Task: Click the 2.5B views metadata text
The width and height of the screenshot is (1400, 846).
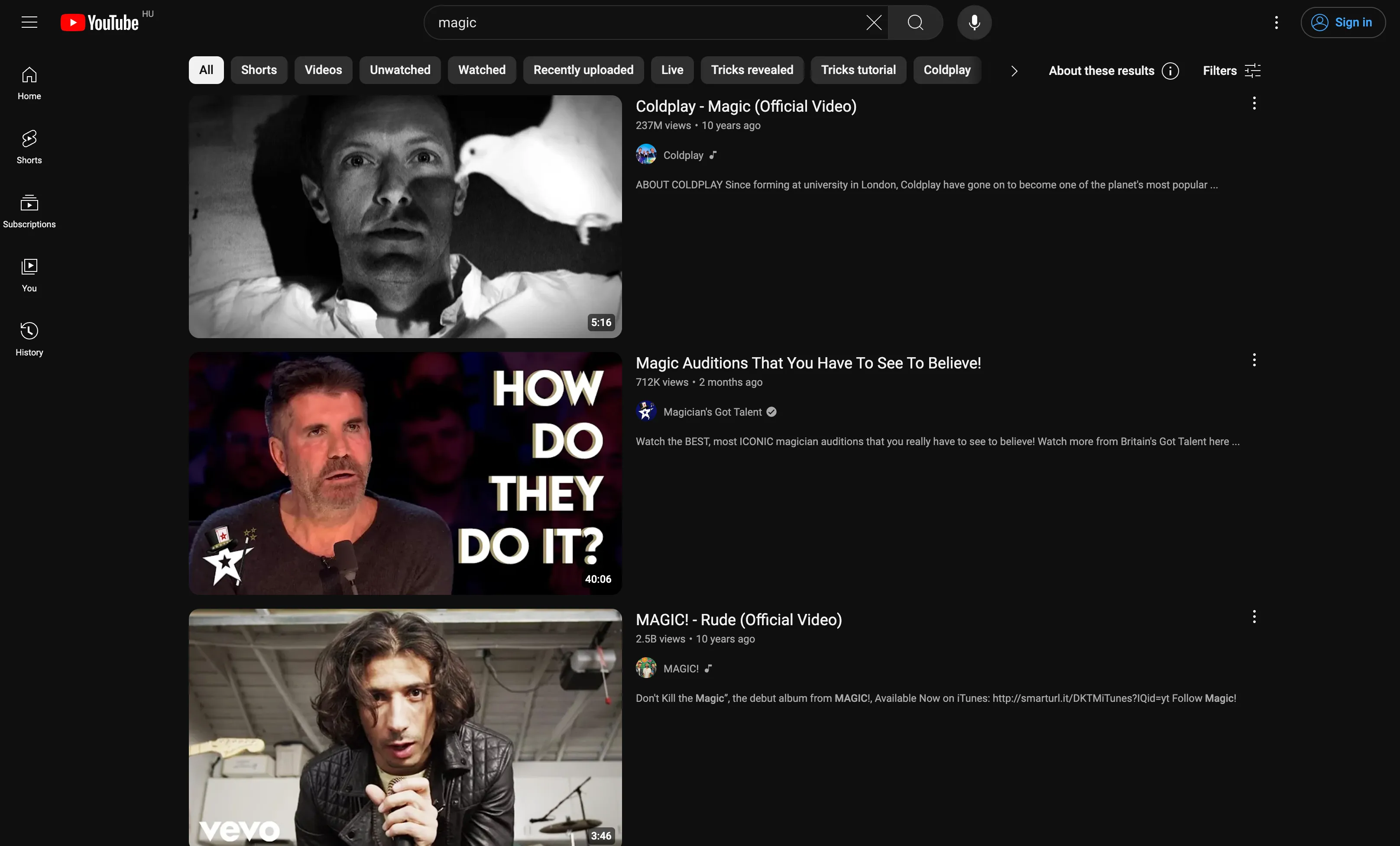Action: [660, 639]
